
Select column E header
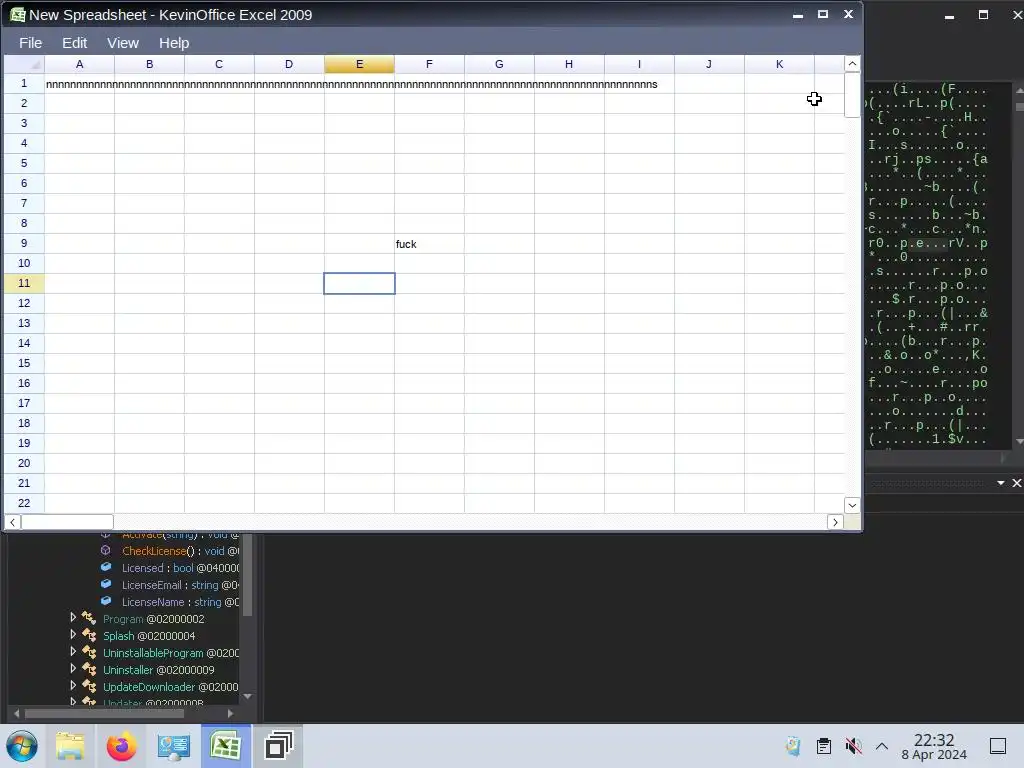[359, 64]
